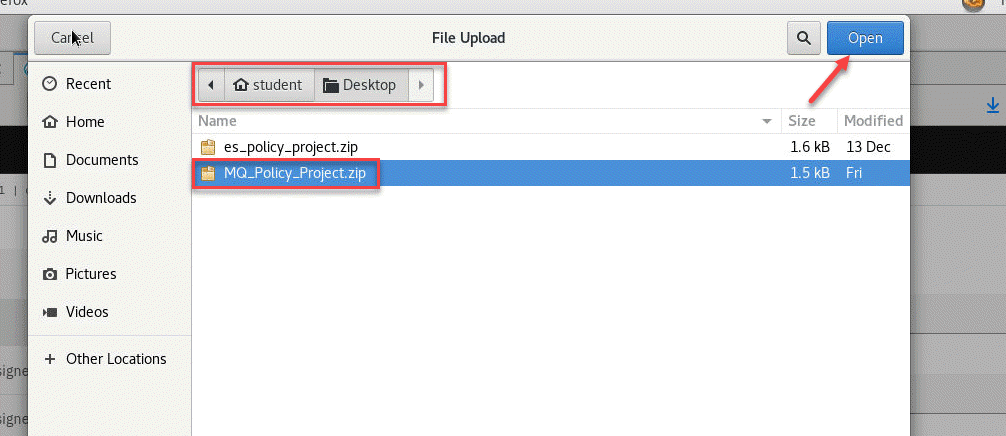Viewport: 1006px width, 436px height.
Task: Open Other Locations
Action: (115, 359)
